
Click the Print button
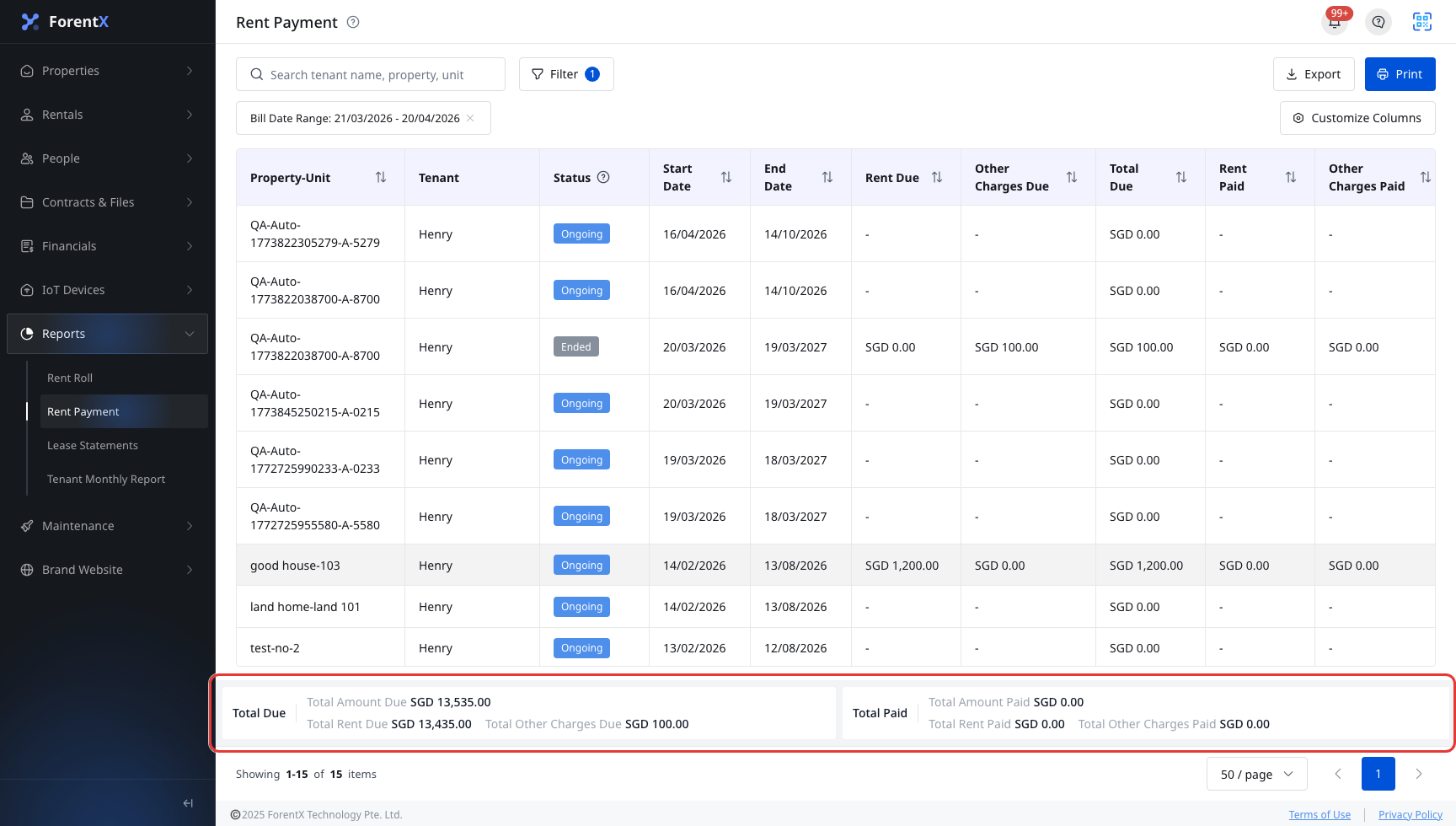[1400, 74]
